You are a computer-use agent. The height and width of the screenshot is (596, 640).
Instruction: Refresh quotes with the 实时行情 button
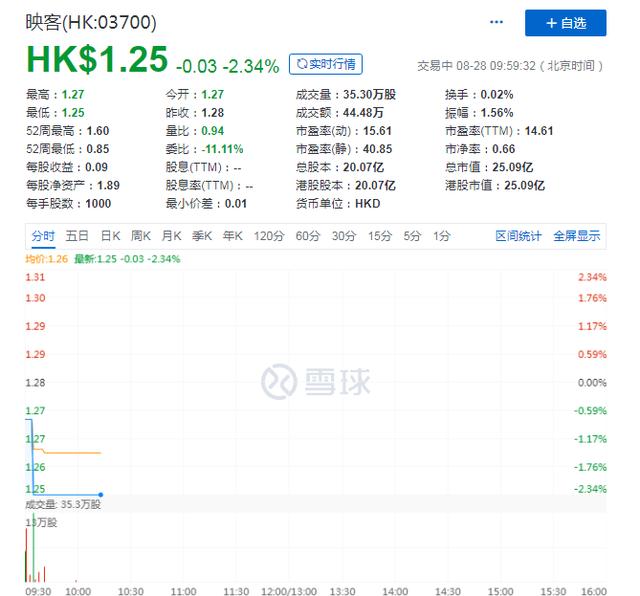pyautogui.click(x=325, y=64)
